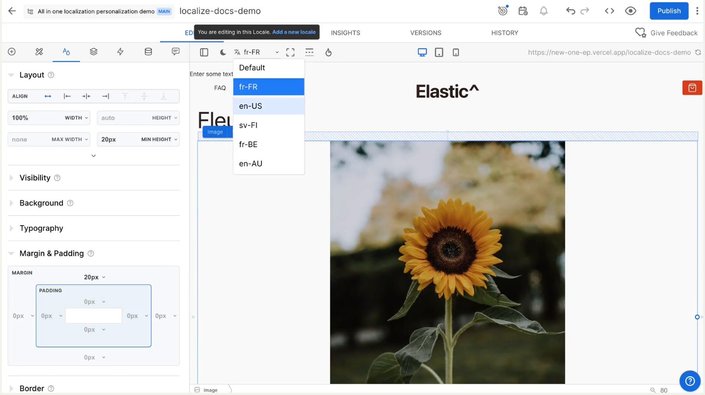This screenshot has width=705, height=395.
Task: Select Default locale option
Action: 268,67
